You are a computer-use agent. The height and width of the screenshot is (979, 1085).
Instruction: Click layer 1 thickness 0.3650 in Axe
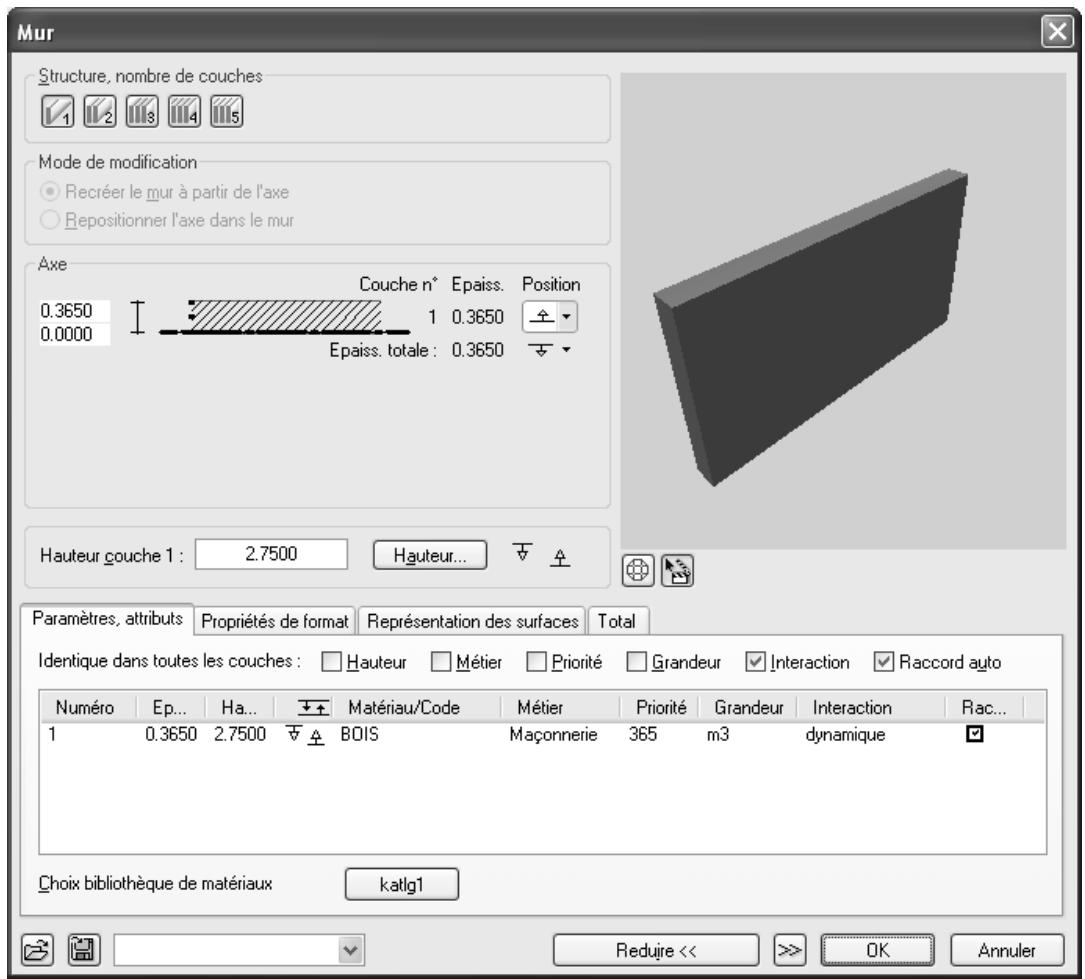(x=477, y=317)
